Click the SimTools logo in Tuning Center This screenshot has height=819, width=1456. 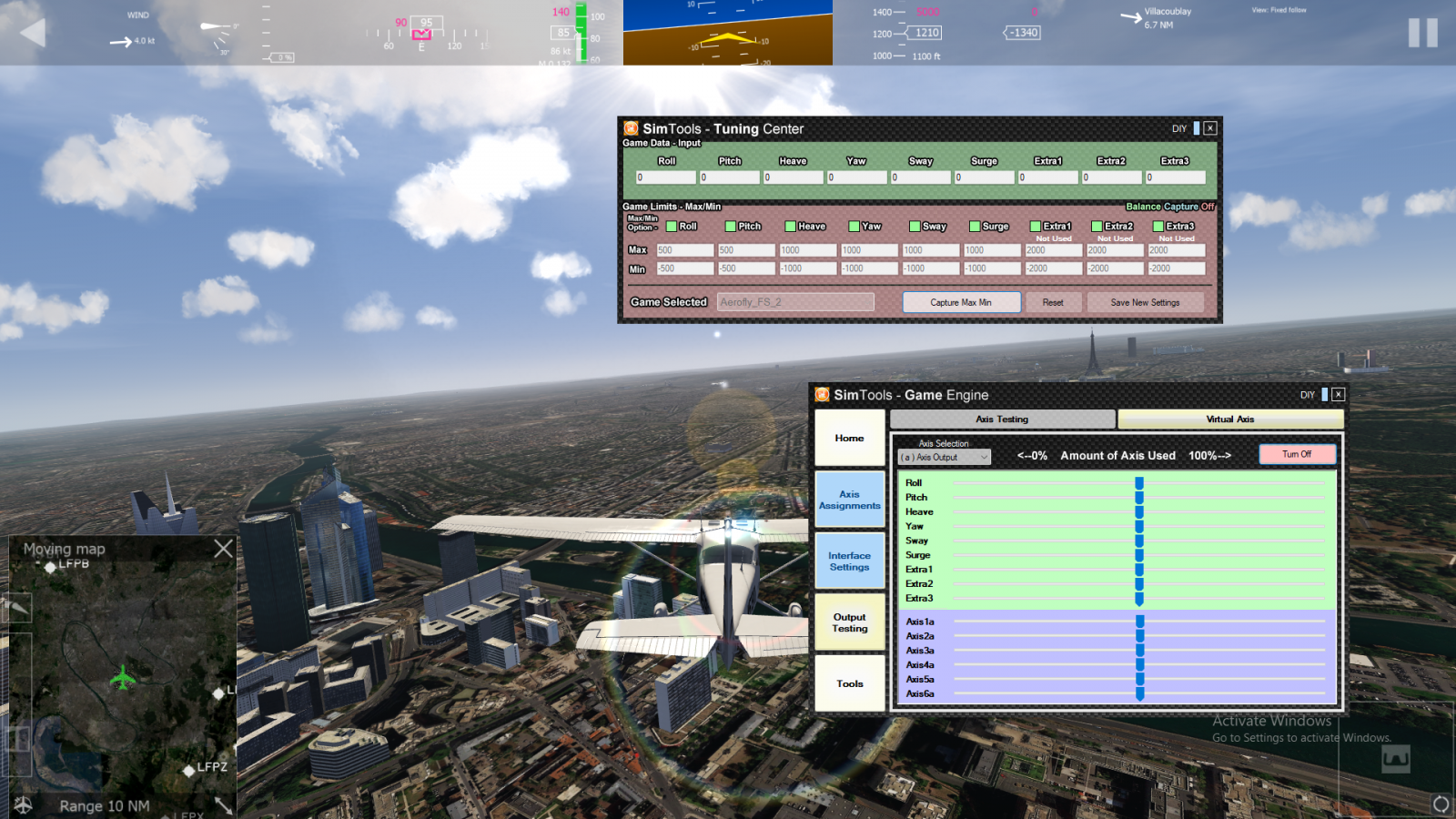(631, 128)
